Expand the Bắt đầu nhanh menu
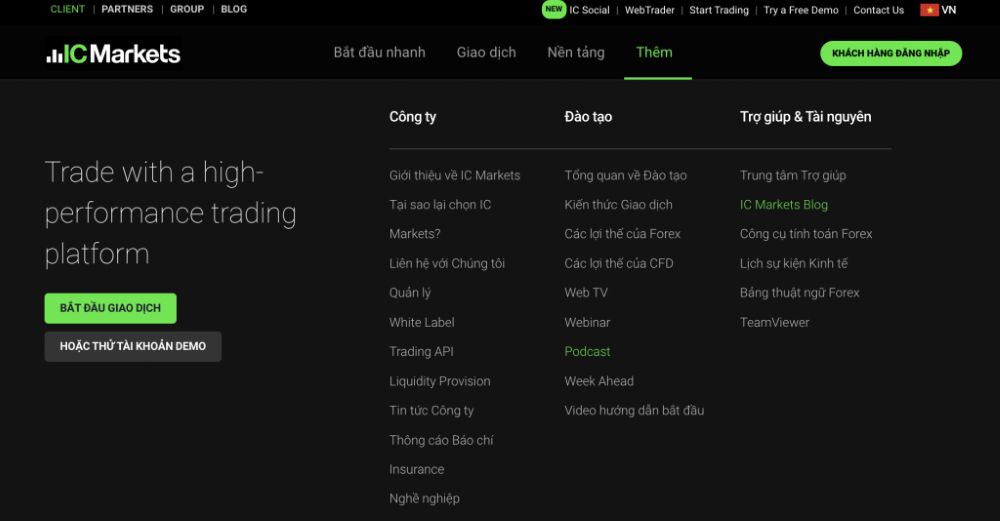This screenshot has height=521, width=1000. [379, 52]
